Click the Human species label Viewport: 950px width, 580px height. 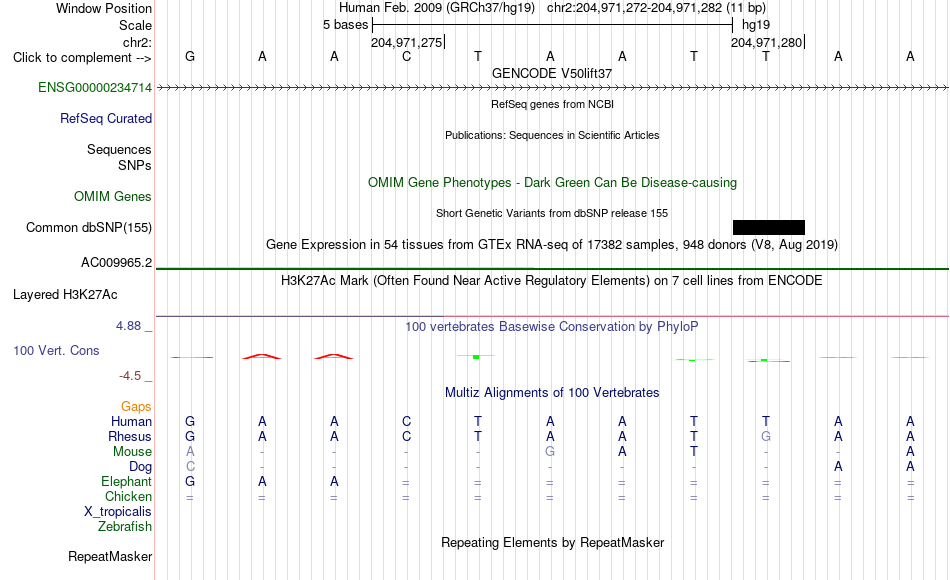tap(131, 421)
